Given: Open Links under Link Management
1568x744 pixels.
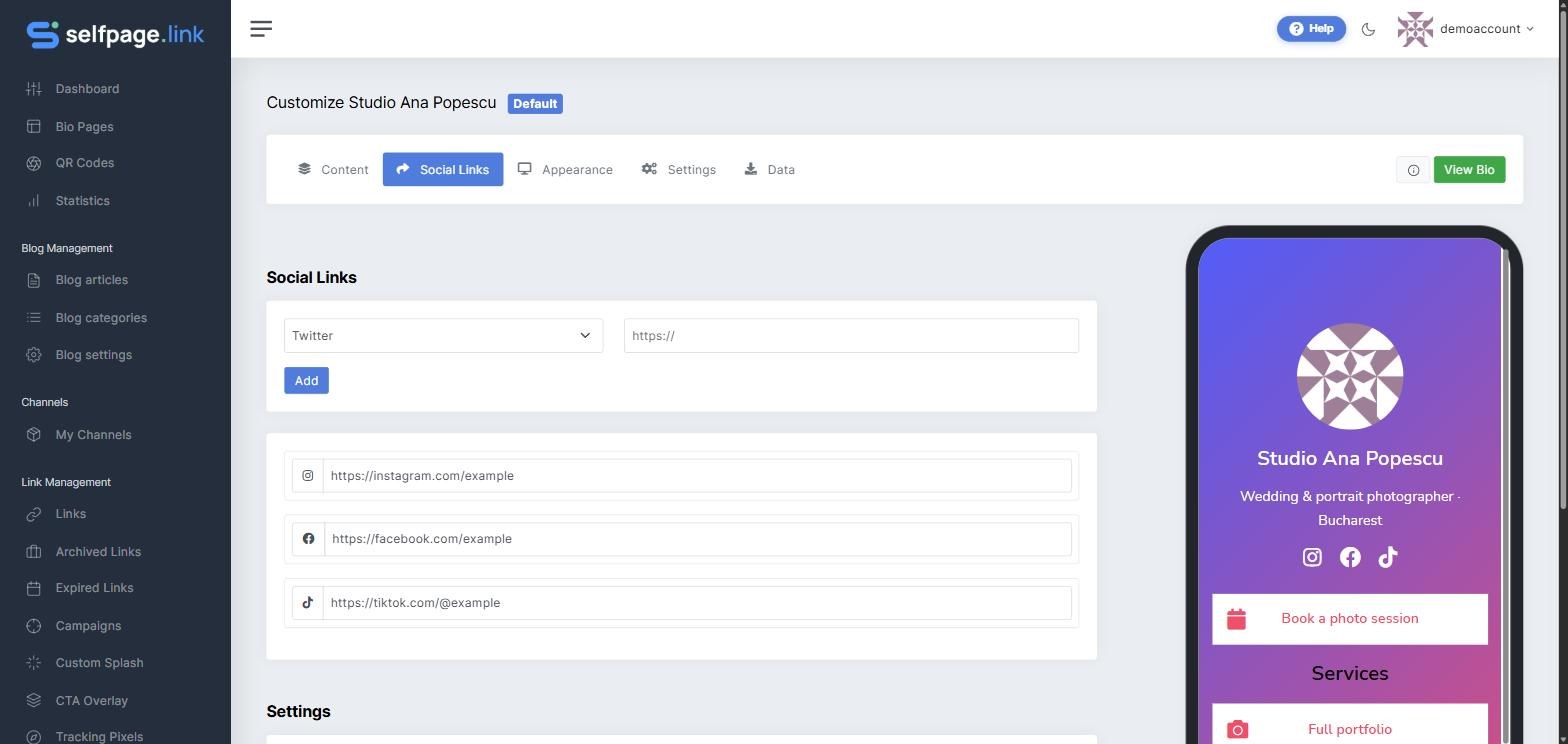Looking at the screenshot, I should pos(70,514).
